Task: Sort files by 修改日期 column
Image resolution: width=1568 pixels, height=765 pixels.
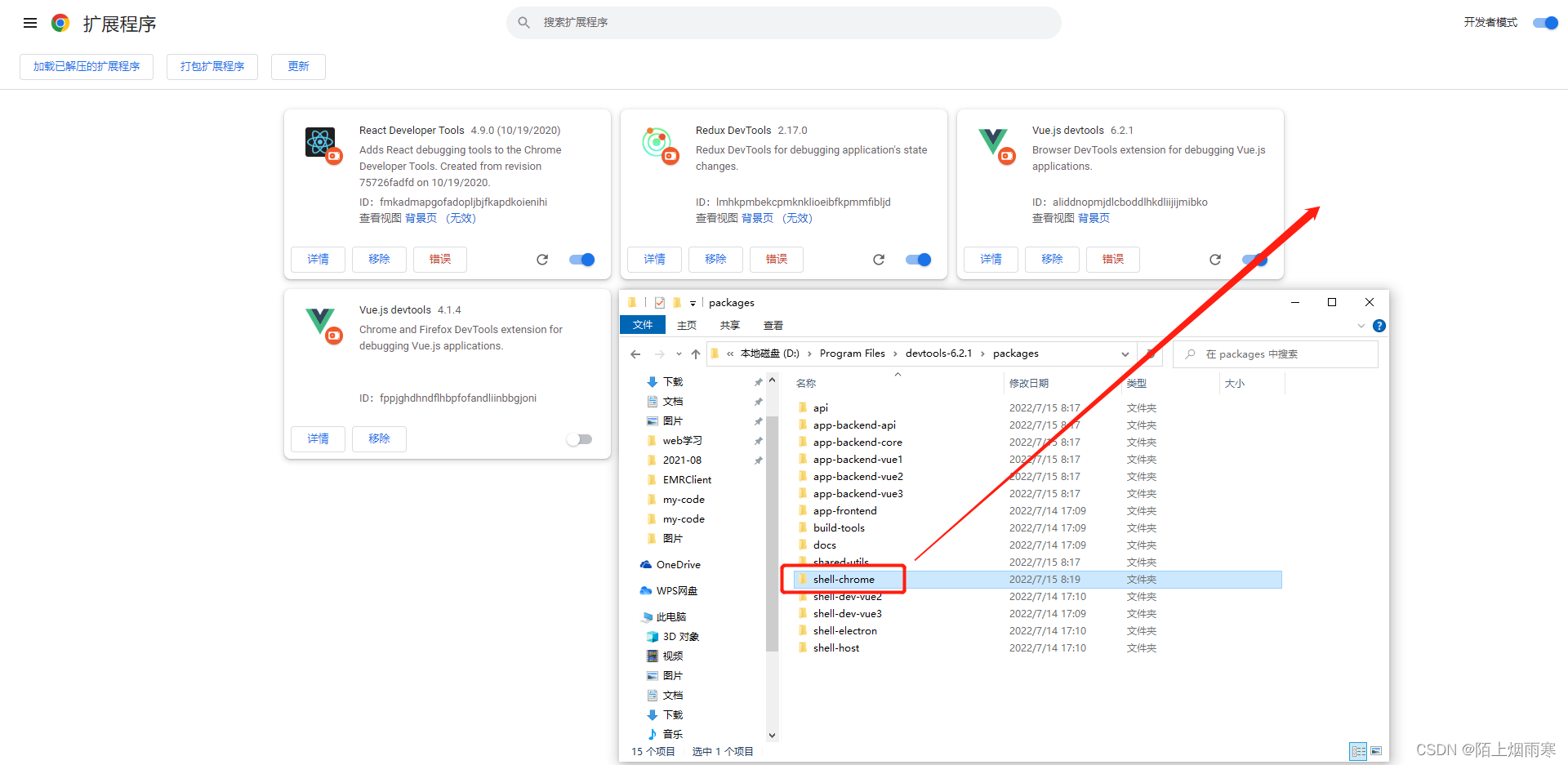Action: click(x=1061, y=384)
